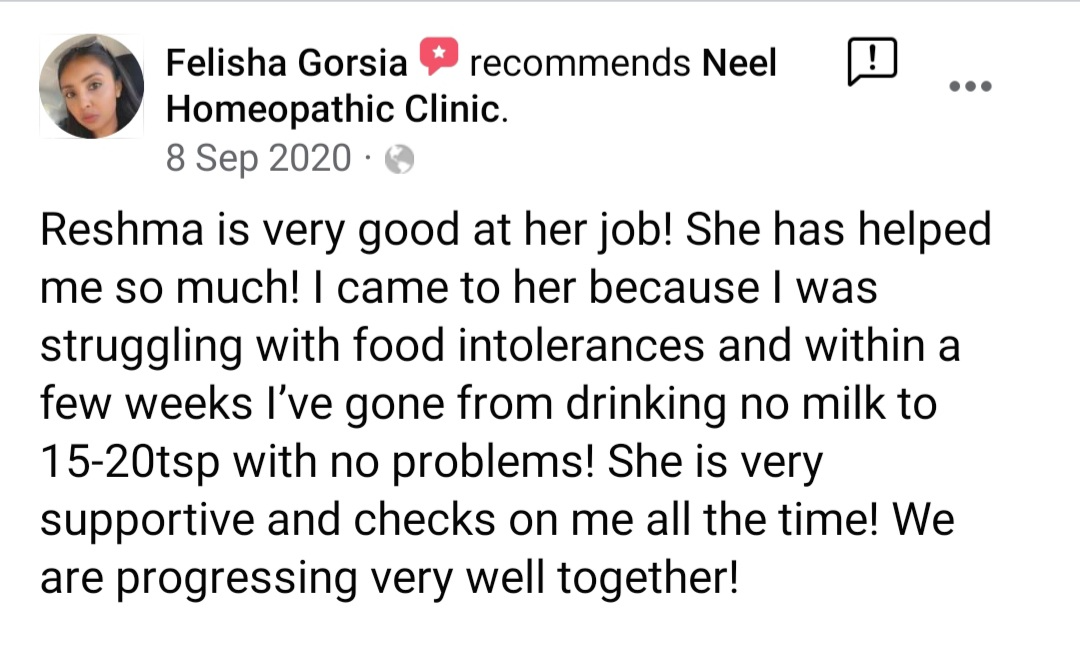This screenshot has width=1080, height=656.
Task: Click the word 'struggling' in the review
Action: tap(141, 347)
